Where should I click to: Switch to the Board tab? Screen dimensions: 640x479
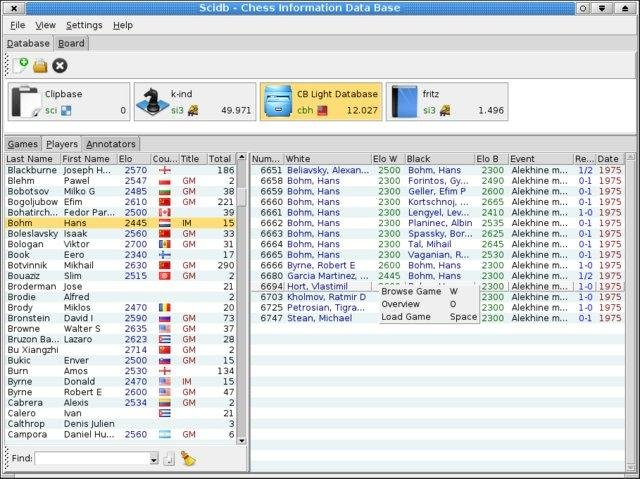[x=71, y=44]
